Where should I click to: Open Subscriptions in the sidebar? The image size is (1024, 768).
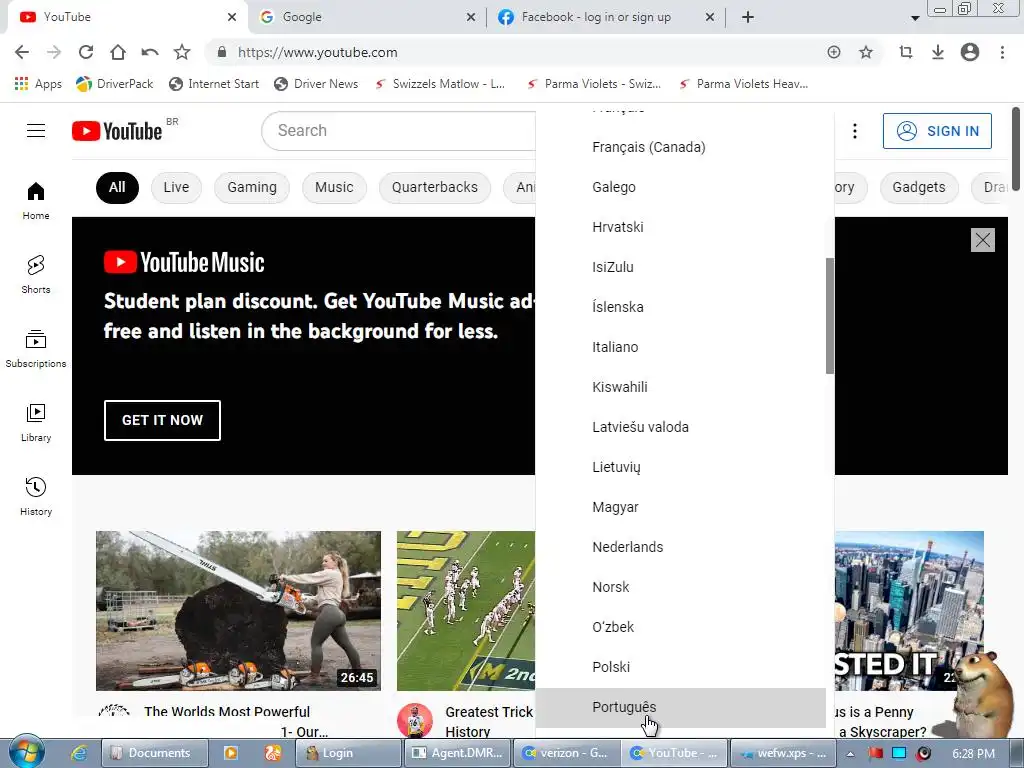tap(36, 349)
